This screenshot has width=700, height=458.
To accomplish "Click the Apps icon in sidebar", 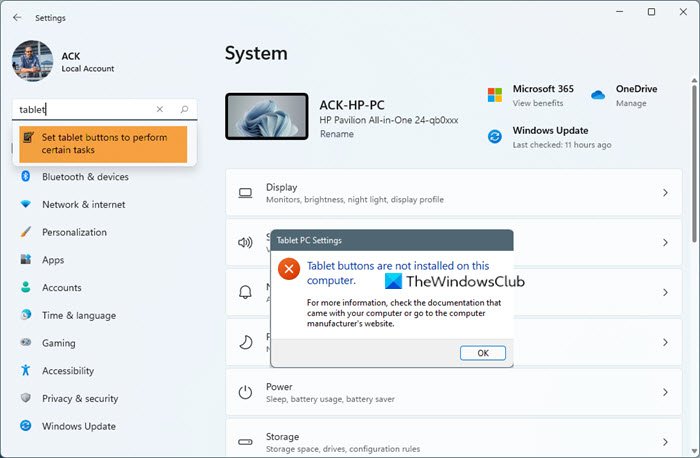I will tap(25, 259).
